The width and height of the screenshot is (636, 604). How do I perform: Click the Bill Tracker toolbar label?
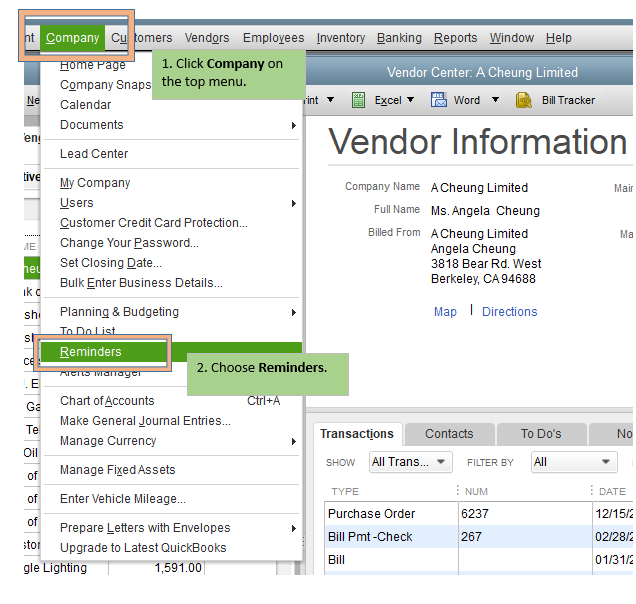click(x=568, y=100)
